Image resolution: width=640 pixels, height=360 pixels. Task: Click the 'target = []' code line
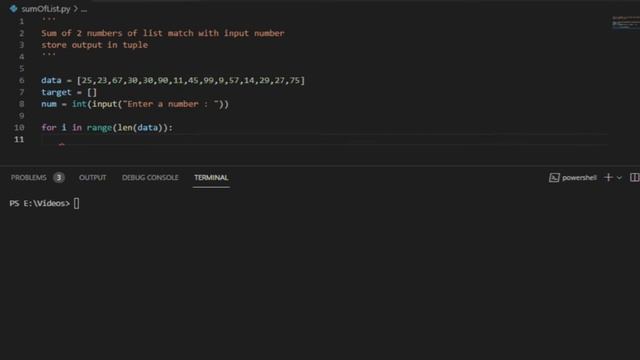tap(69, 92)
